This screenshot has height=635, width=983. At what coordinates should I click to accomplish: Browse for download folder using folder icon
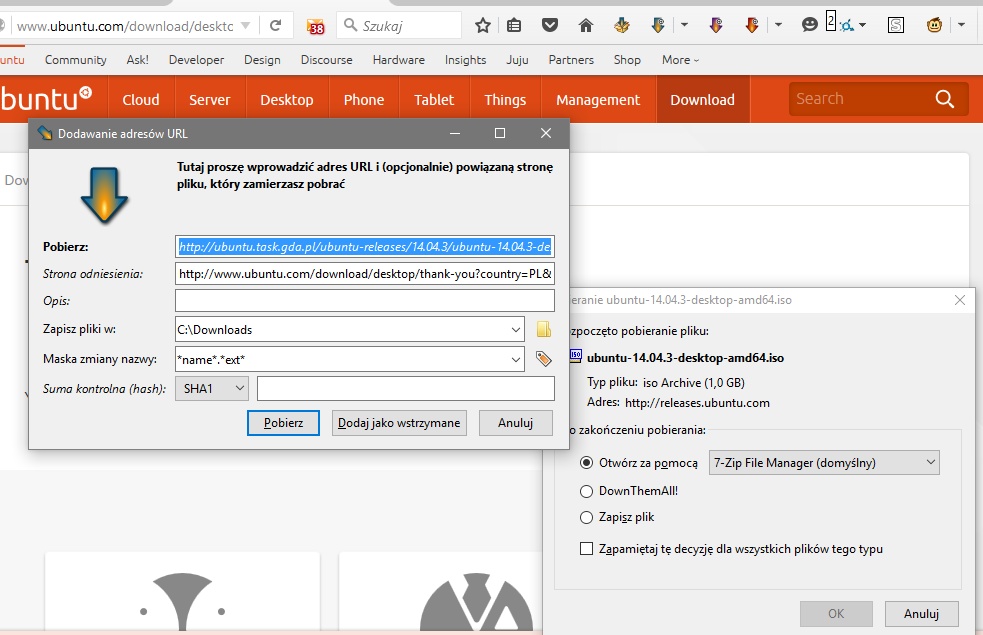point(544,329)
